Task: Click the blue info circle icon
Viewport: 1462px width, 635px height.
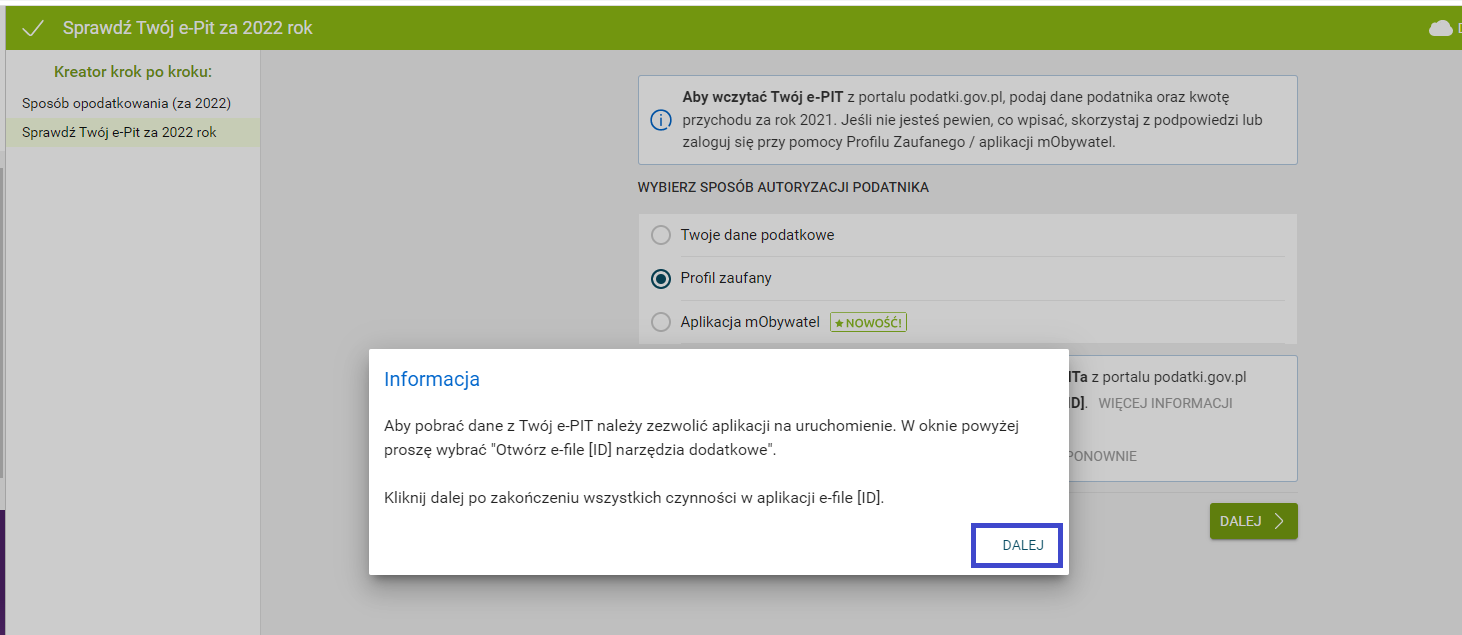Action: click(660, 120)
